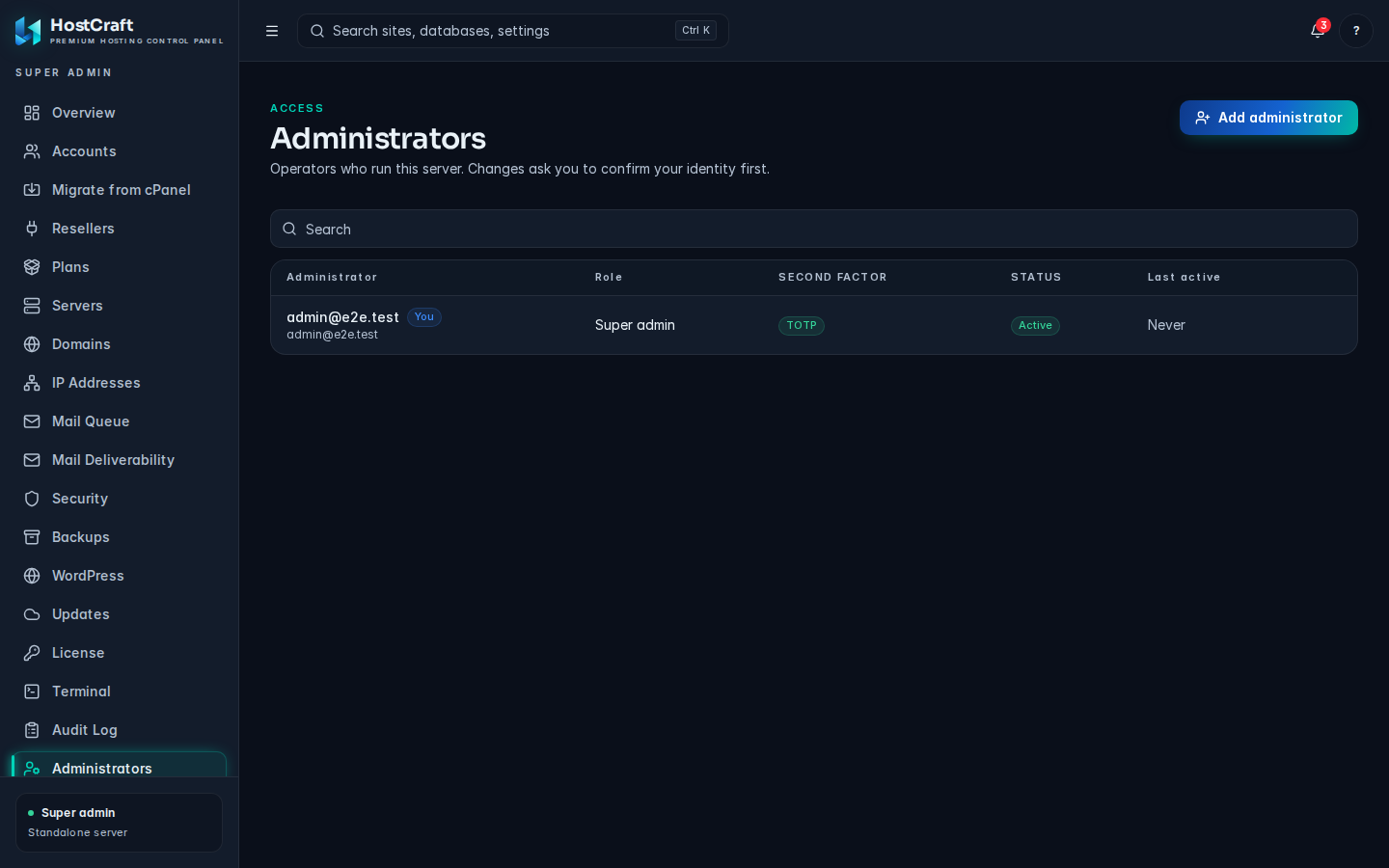This screenshot has height=868, width=1389.
Task: Click the STATUS column header
Action: (1036, 278)
